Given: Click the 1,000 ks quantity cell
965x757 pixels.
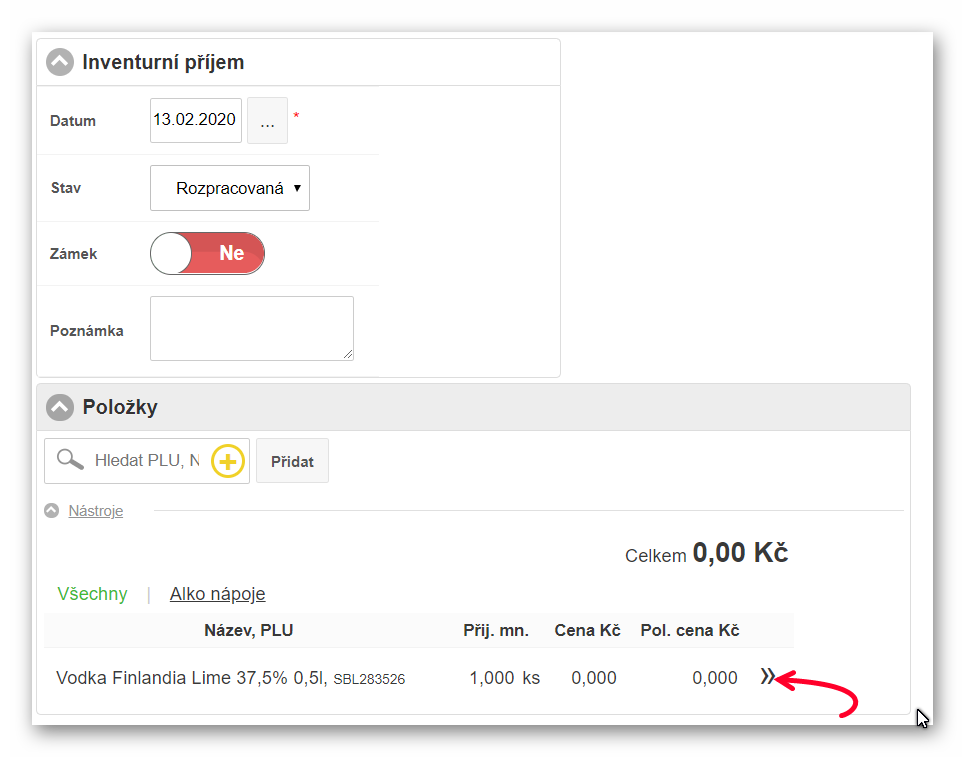Looking at the screenshot, I should click(503, 678).
